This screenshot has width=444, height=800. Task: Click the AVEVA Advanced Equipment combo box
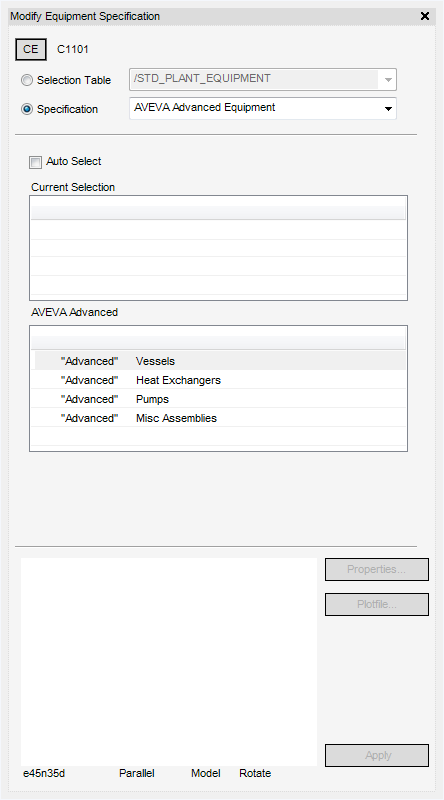point(263,109)
